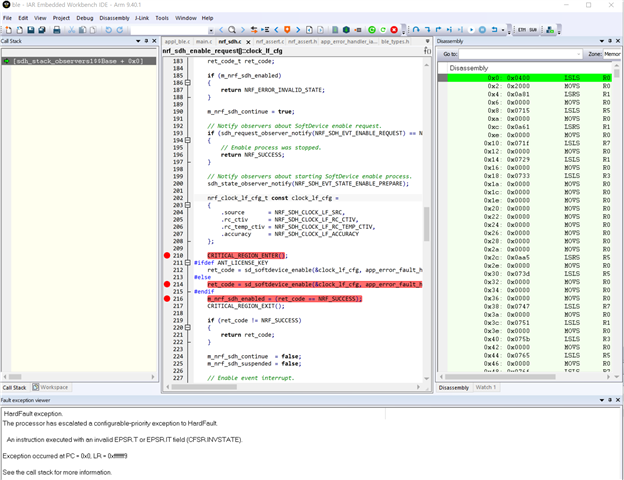
Task: Switch to the Watch 1 tab
Action: click(485, 387)
